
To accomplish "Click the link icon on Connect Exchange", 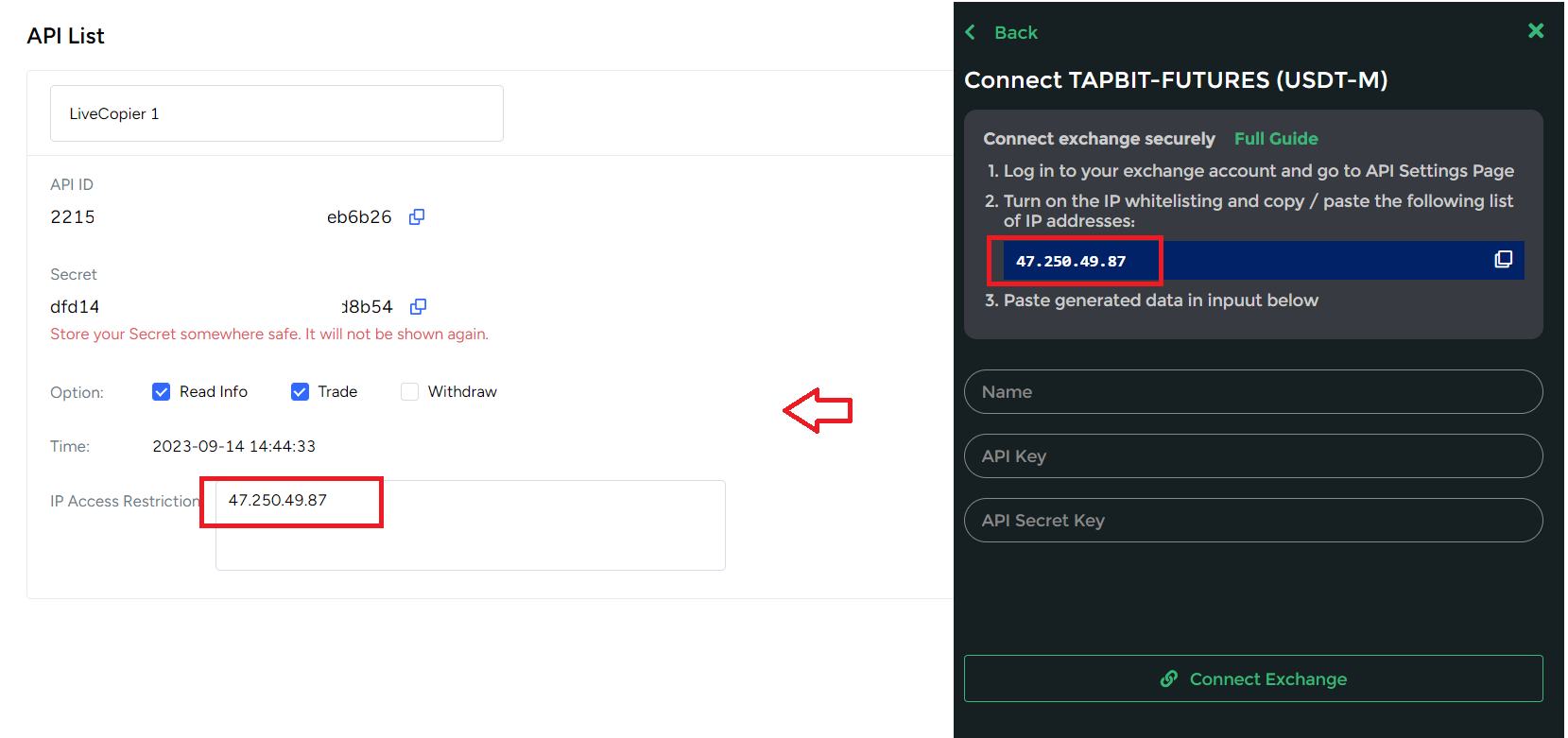I will 1169,678.
